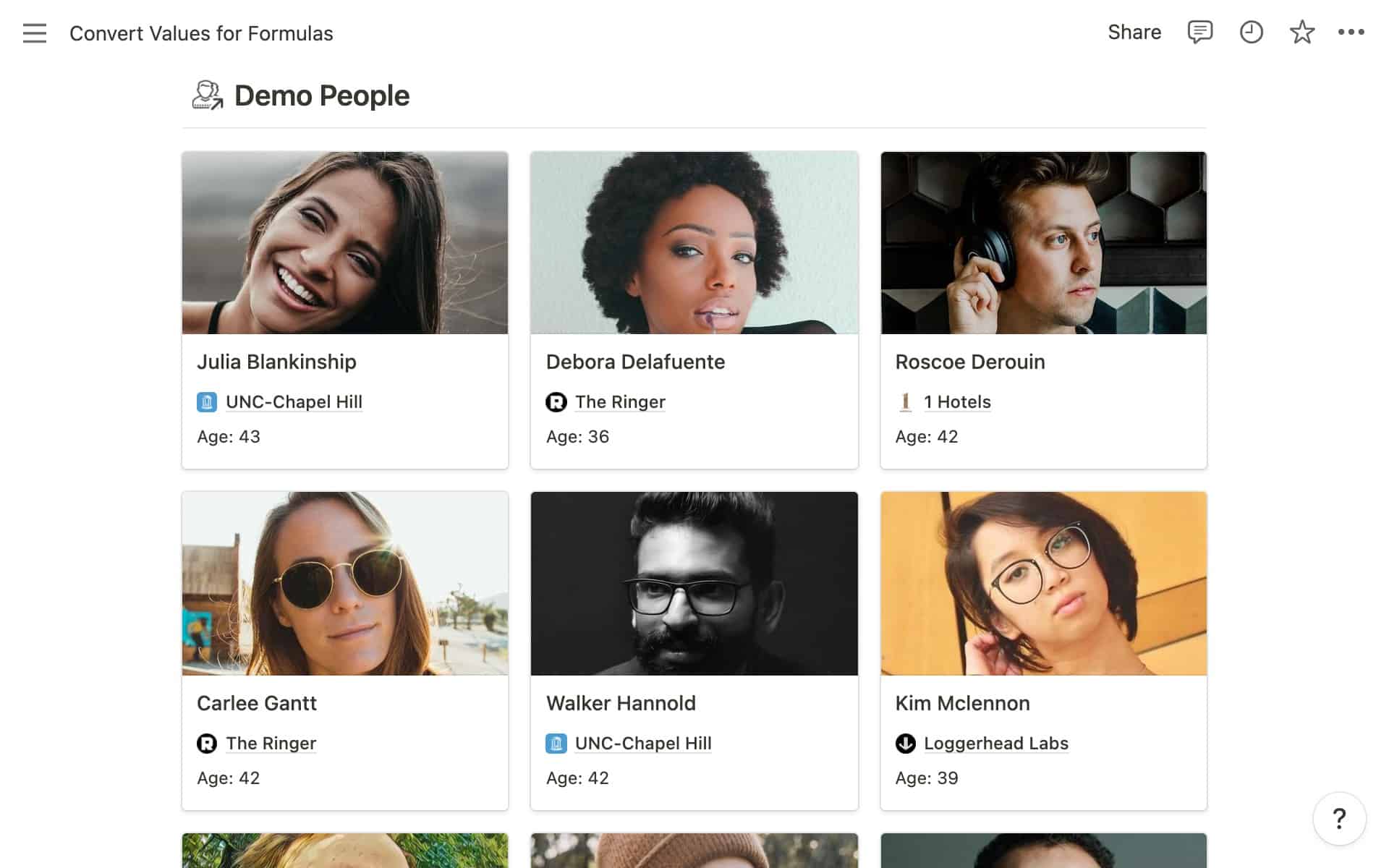The height and width of the screenshot is (868, 1389).
Task: Open the Loggerhead Labs link
Action: tap(996, 744)
